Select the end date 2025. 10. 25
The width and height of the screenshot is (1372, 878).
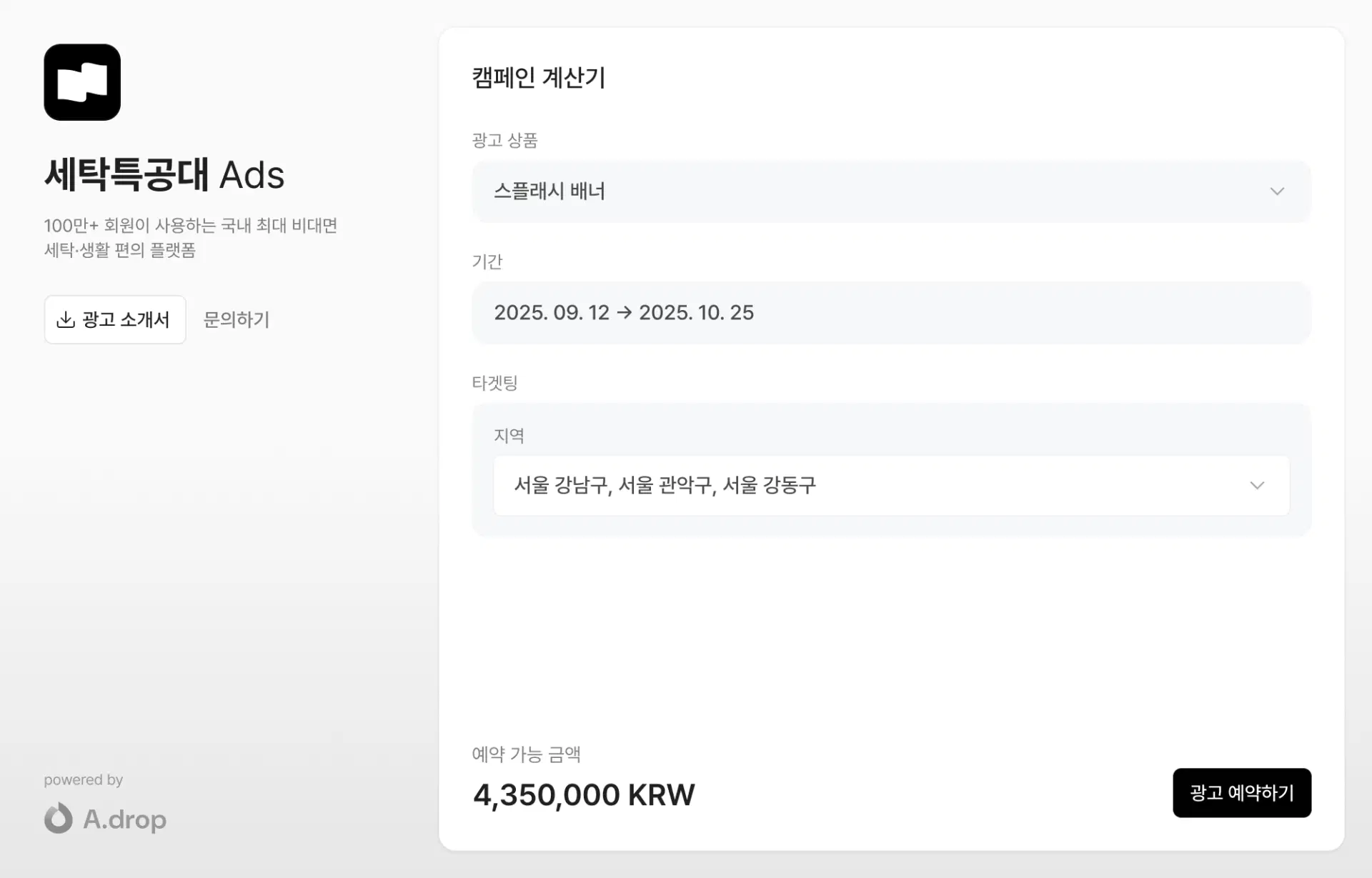coord(696,313)
